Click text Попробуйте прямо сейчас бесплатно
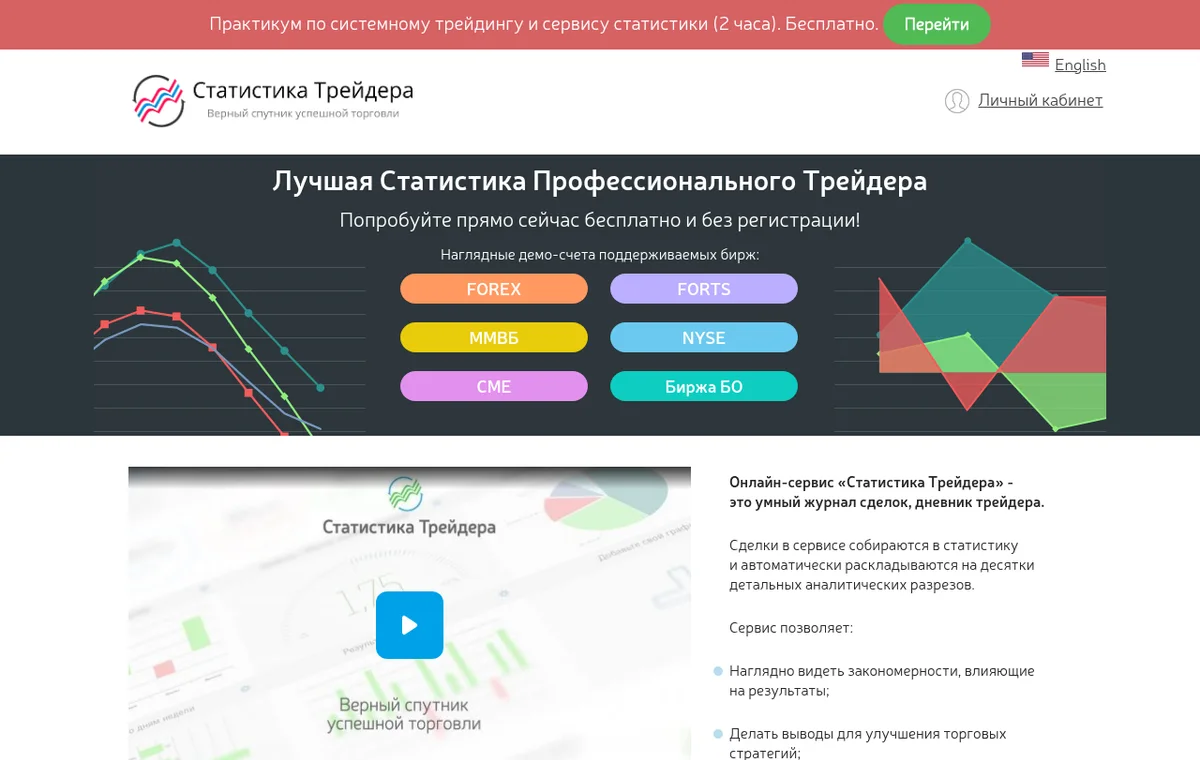The height and width of the screenshot is (760, 1200). pos(599,220)
